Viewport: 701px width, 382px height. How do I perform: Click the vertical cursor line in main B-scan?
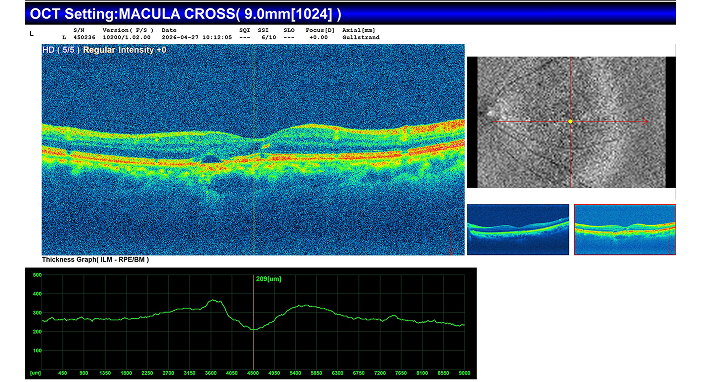pos(253,149)
